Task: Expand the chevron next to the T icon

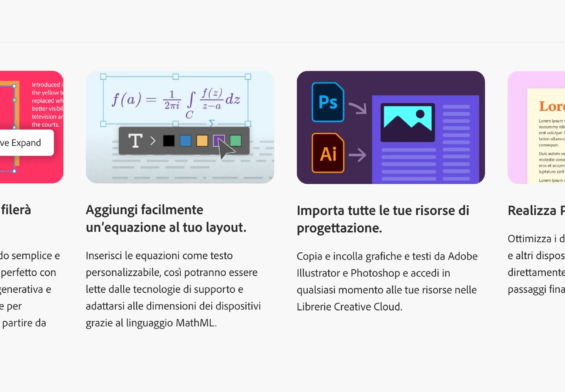Action: click(153, 141)
